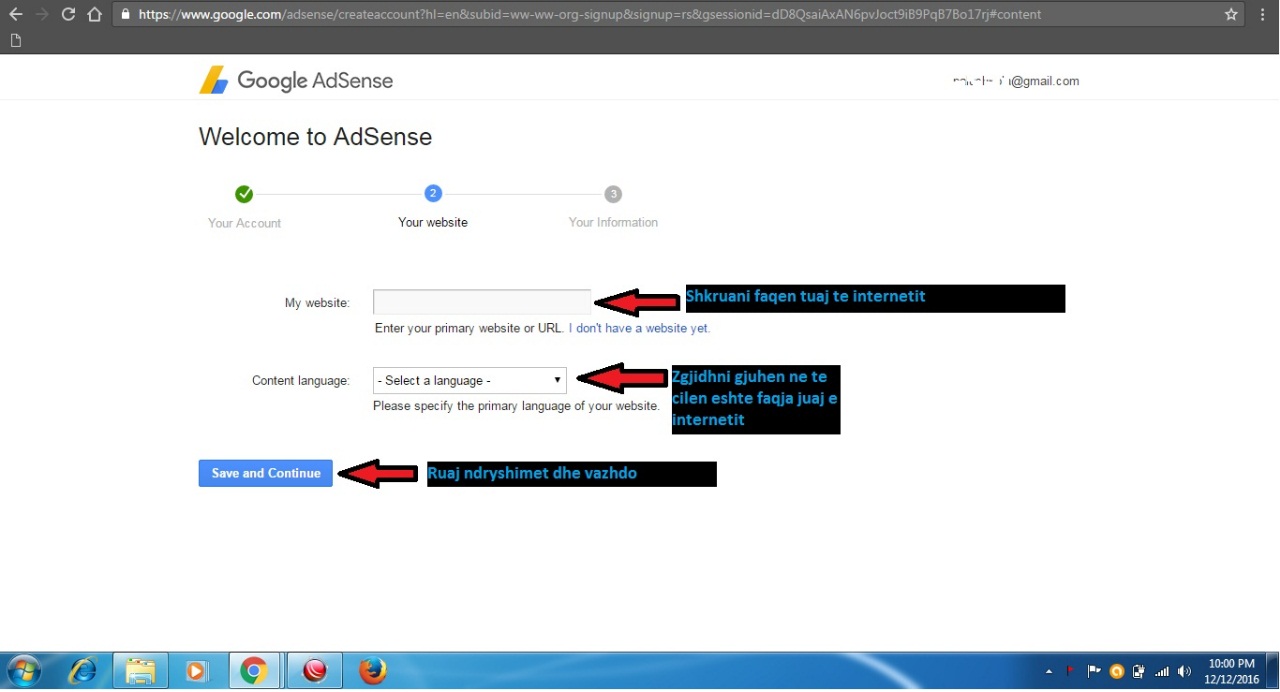Screen dimensions: 1280x692
Task: Click the green Your Account step checkmark
Action: click(x=244, y=194)
